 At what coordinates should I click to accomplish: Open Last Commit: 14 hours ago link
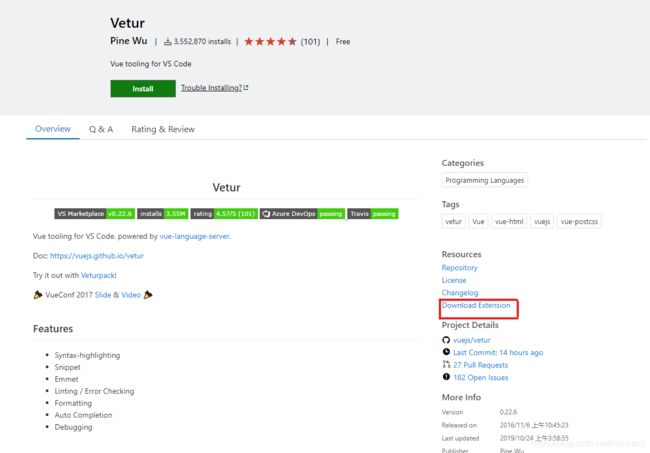498,353
